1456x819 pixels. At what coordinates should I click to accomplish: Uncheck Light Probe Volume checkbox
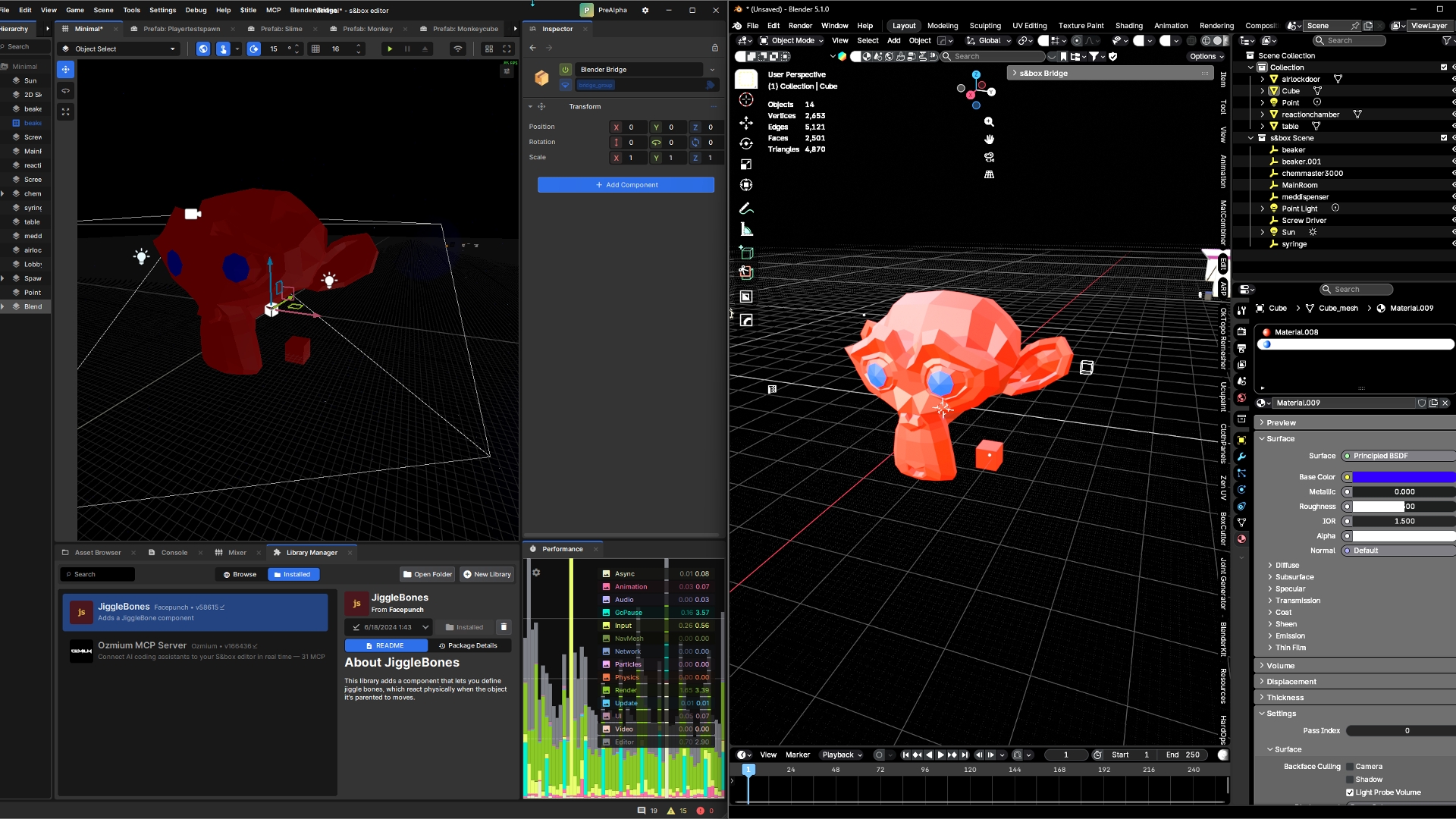coord(1350,792)
